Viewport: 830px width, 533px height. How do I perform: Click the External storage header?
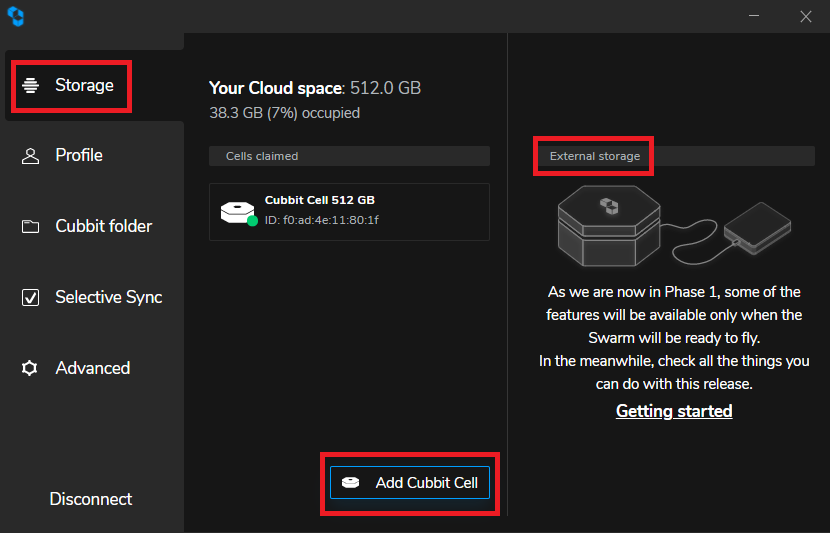[x=674, y=156]
